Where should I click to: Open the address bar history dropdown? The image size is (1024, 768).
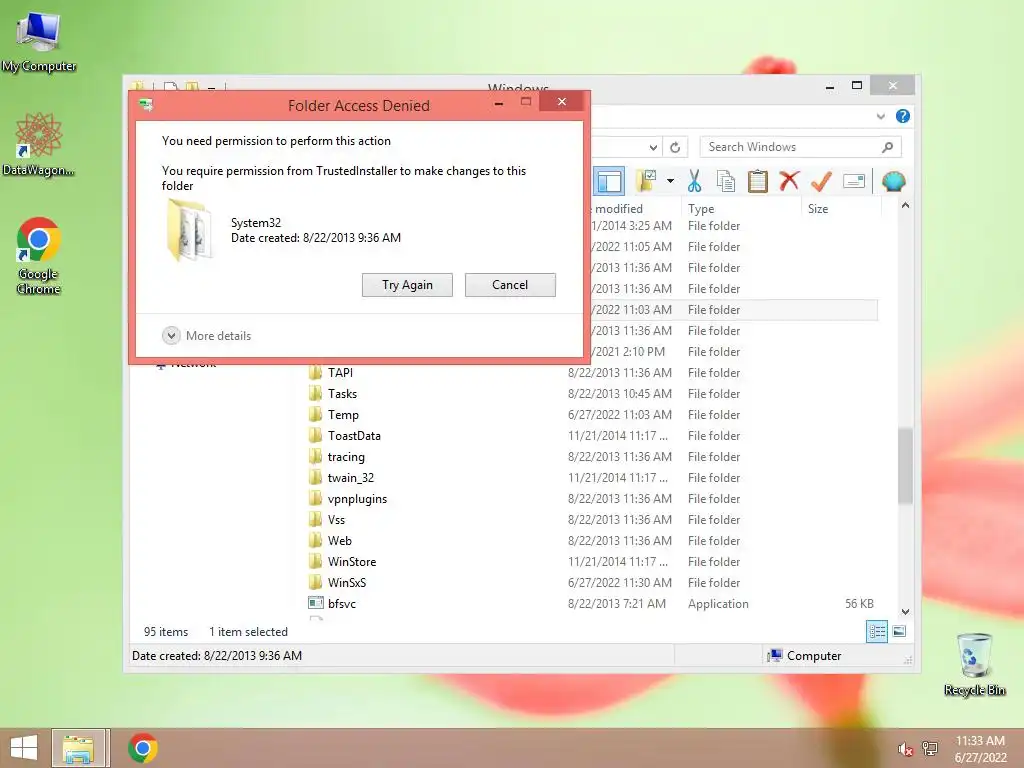[653, 148]
